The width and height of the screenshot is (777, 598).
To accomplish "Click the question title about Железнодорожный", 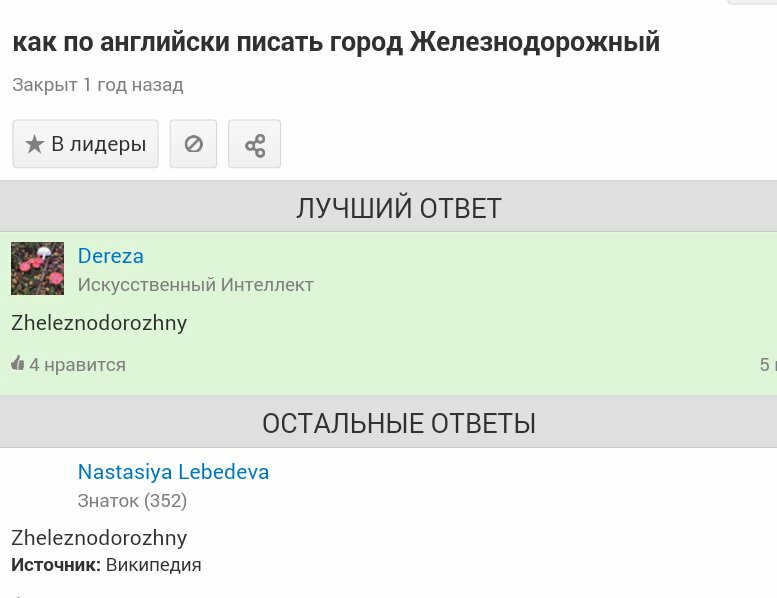I will coord(336,42).
